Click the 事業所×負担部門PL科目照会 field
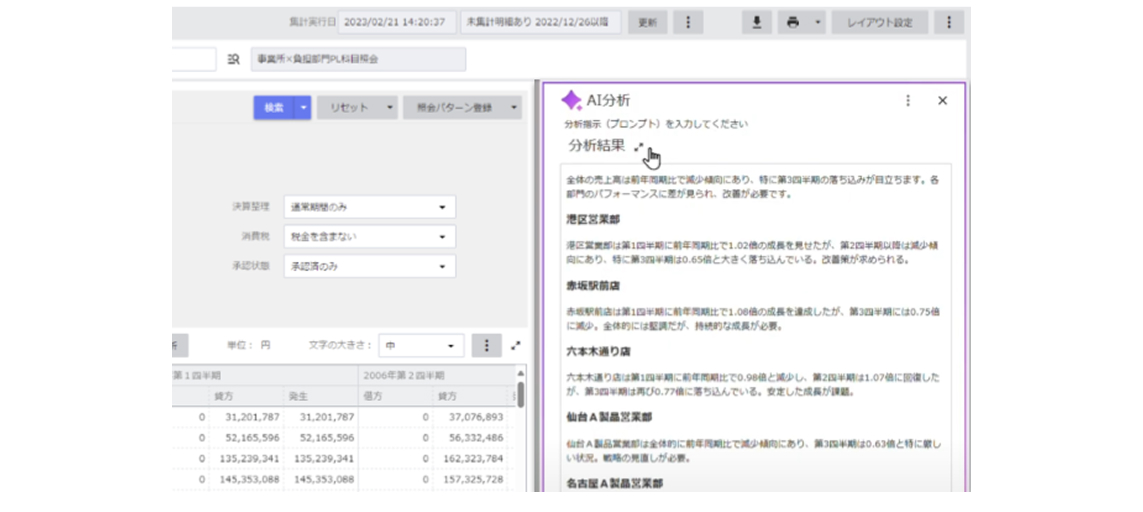The height and width of the screenshot is (512, 1143). tap(358, 60)
